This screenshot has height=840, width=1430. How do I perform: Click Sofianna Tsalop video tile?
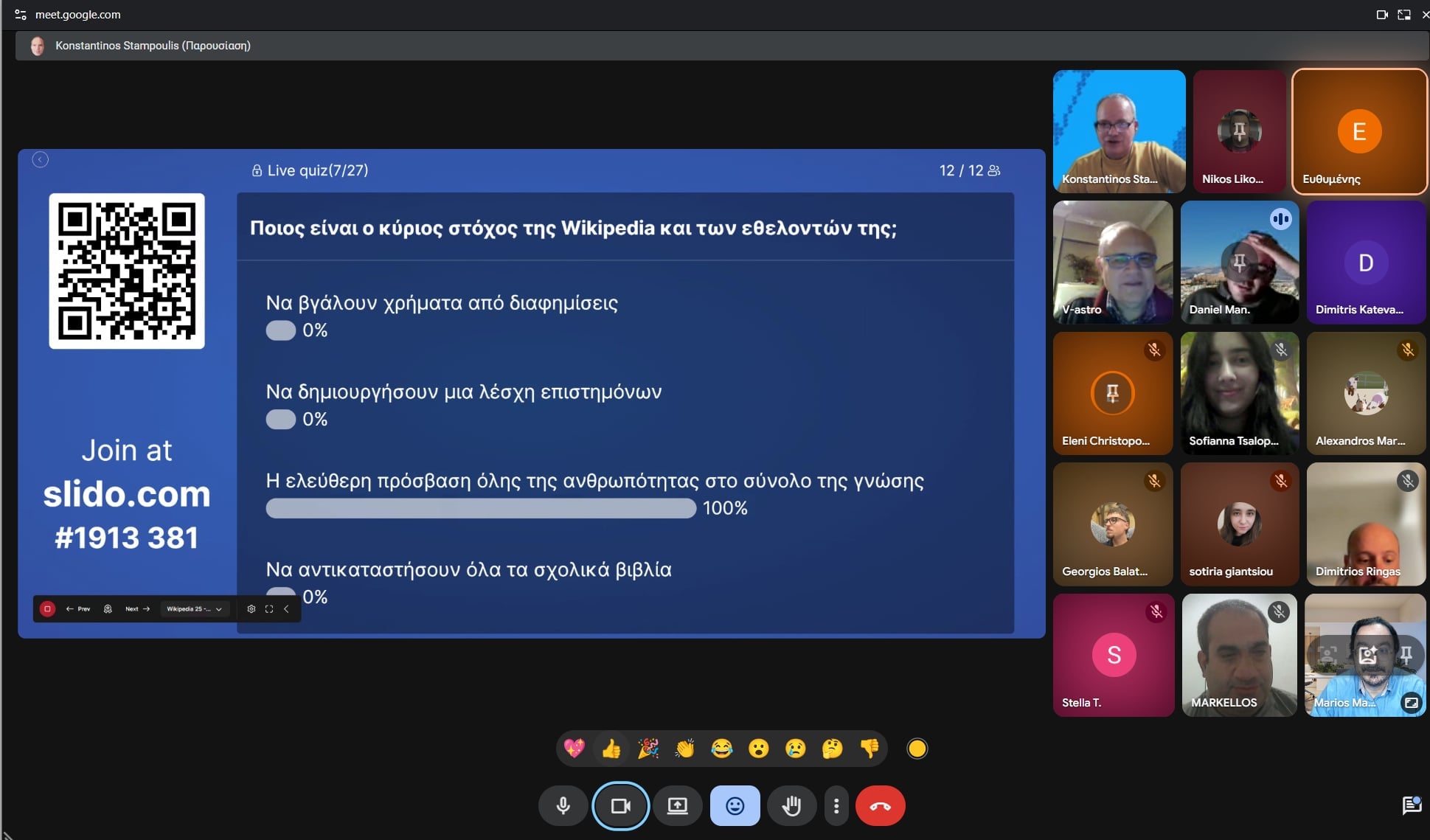1239,392
